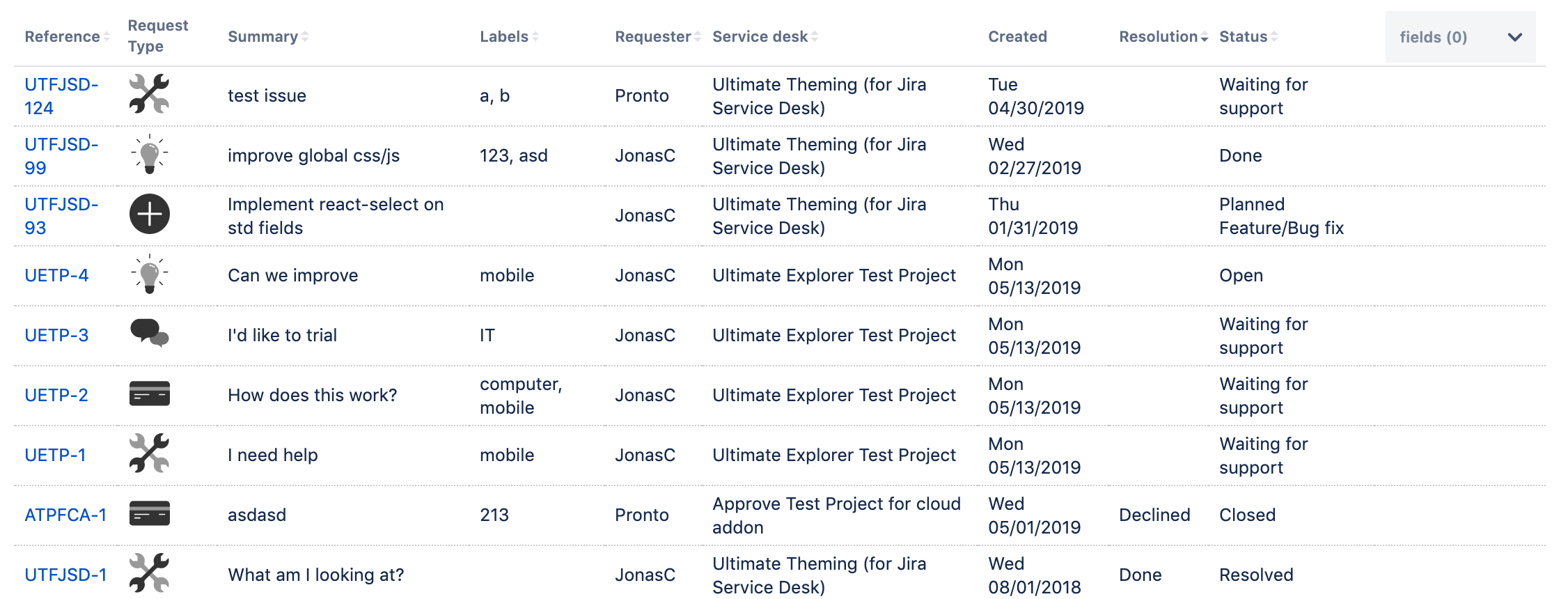This screenshot has height=599, width=1568.
Task: Sort the table by Service desk
Action: pos(765,37)
